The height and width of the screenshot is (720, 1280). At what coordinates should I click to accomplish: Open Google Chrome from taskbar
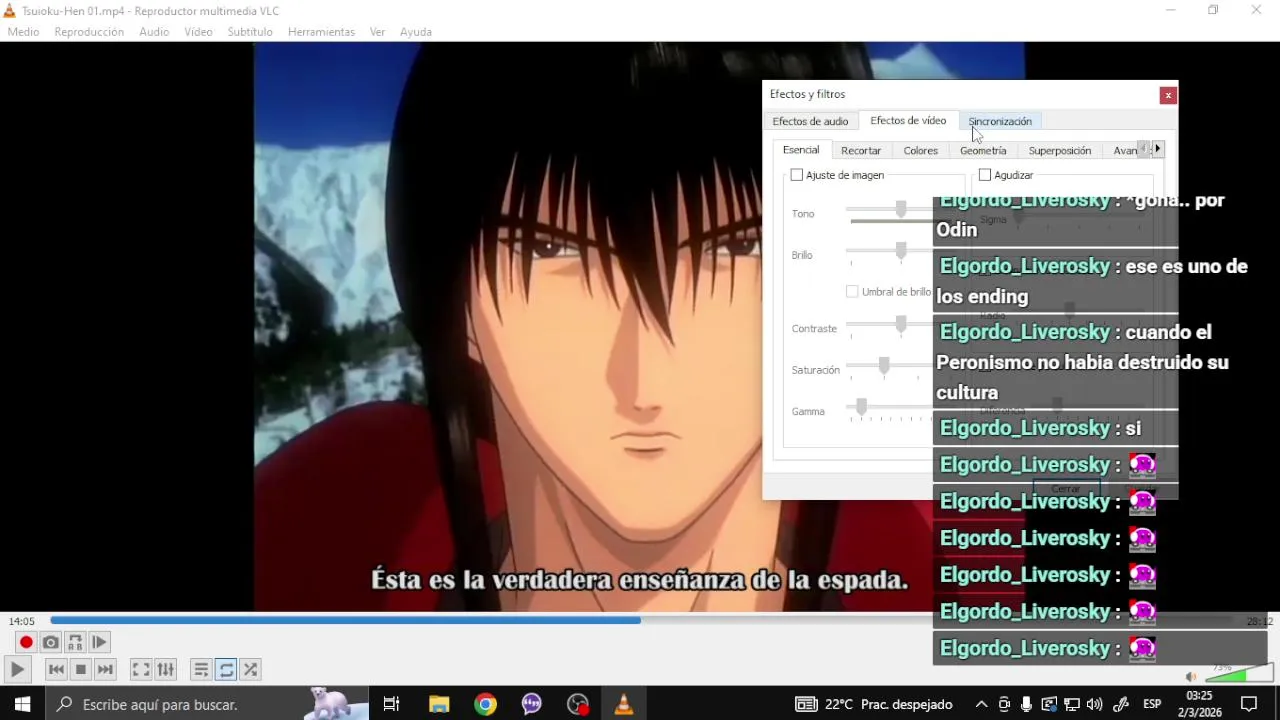tap(485, 704)
